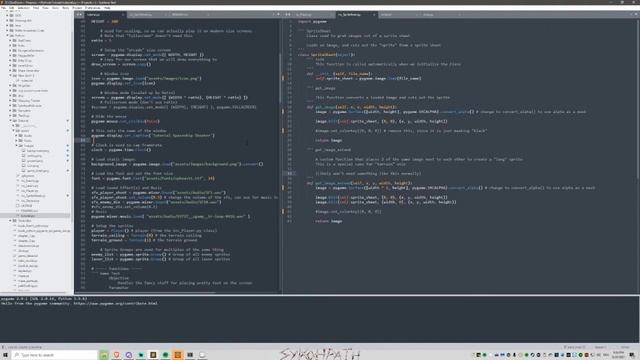This screenshot has height=360, width=640.
Task: Open the File menu
Action: point(4,8)
